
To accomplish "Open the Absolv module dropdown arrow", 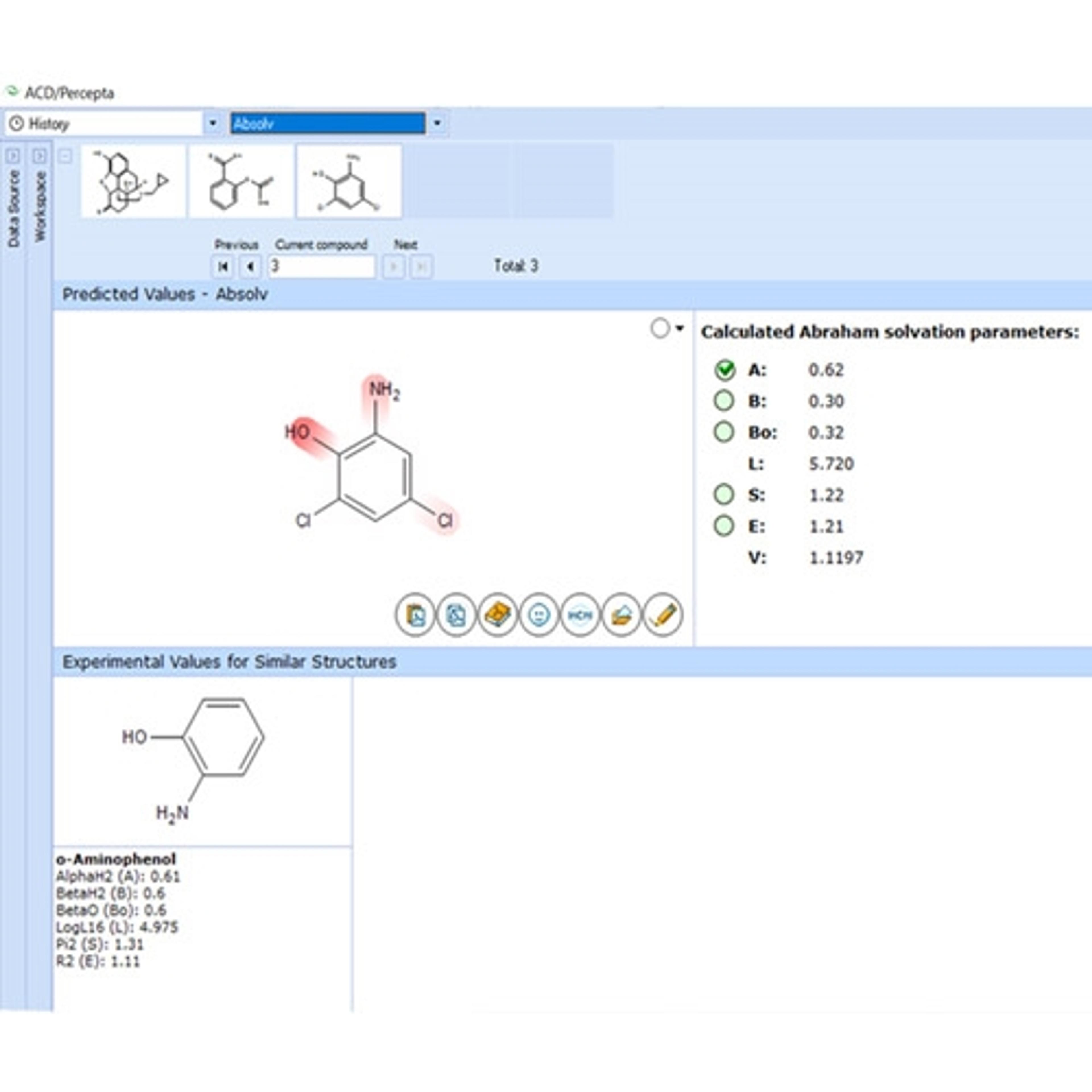I will pos(437,123).
